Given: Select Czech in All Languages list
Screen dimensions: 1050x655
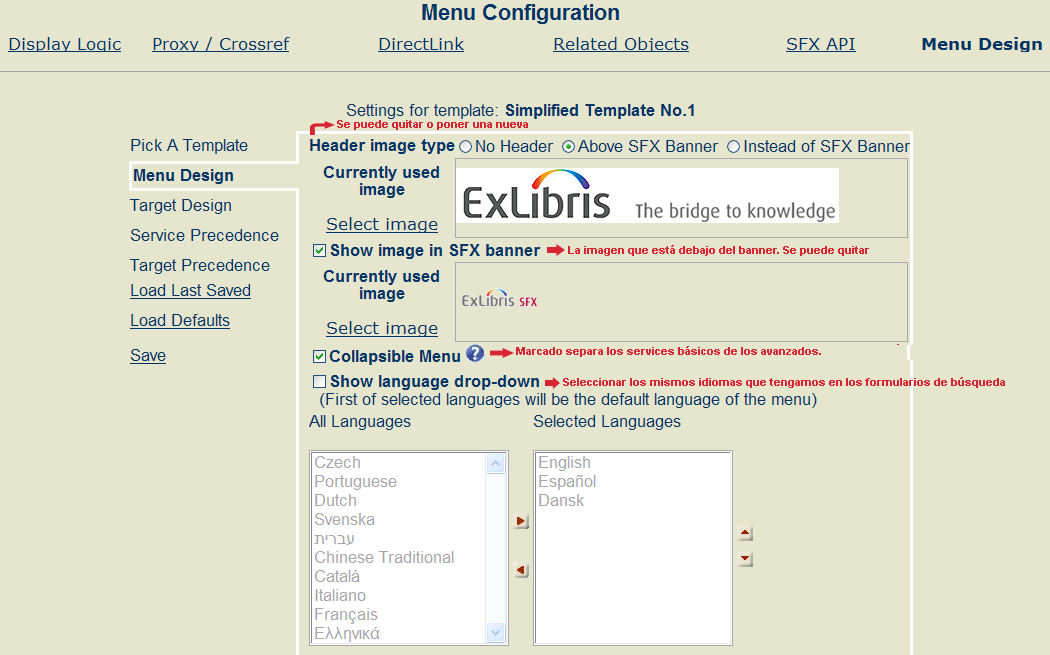Looking at the screenshot, I should point(338,463).
